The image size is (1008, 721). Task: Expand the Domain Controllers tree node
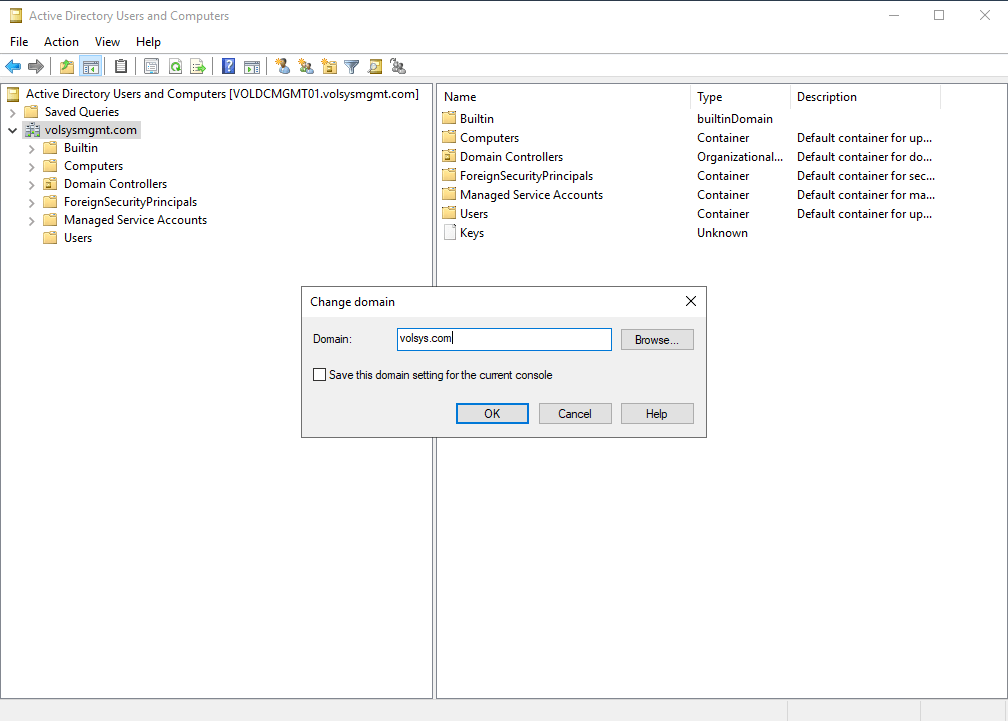[32, 184]
